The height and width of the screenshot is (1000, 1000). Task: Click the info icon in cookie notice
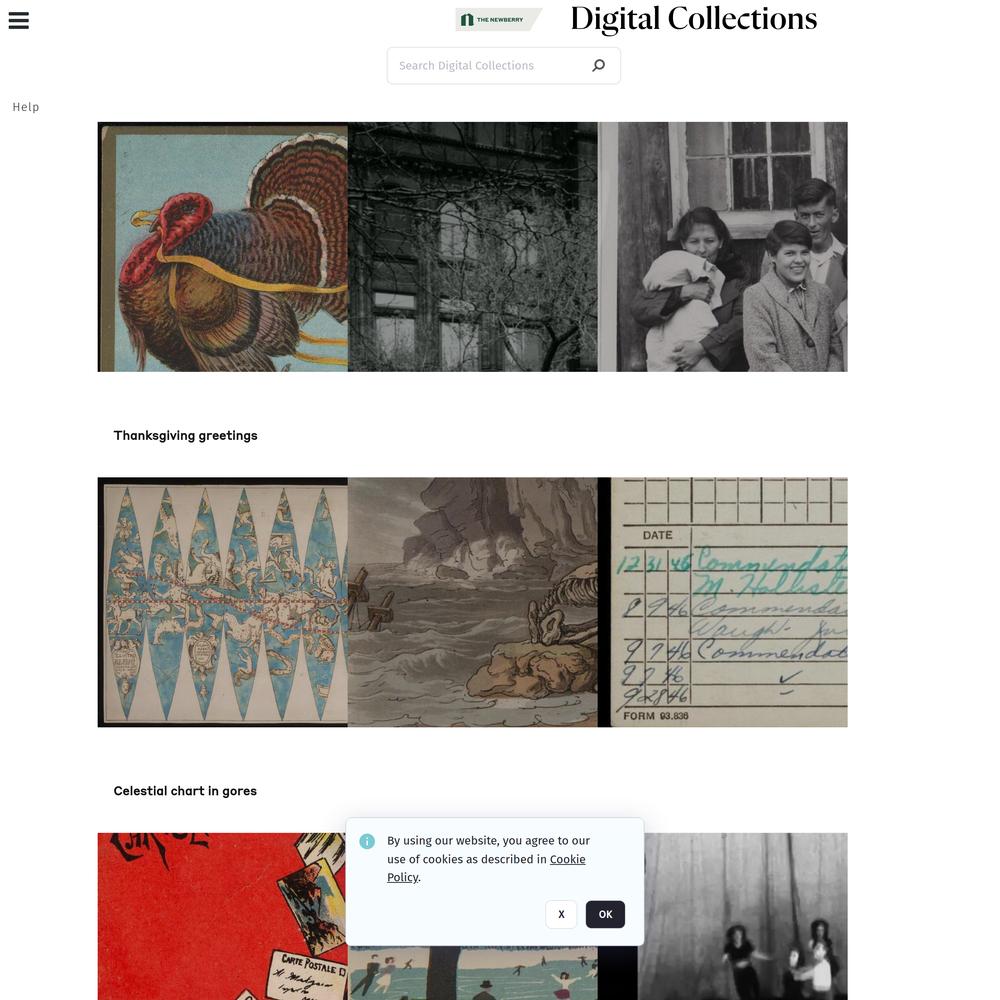click(367, 841)
